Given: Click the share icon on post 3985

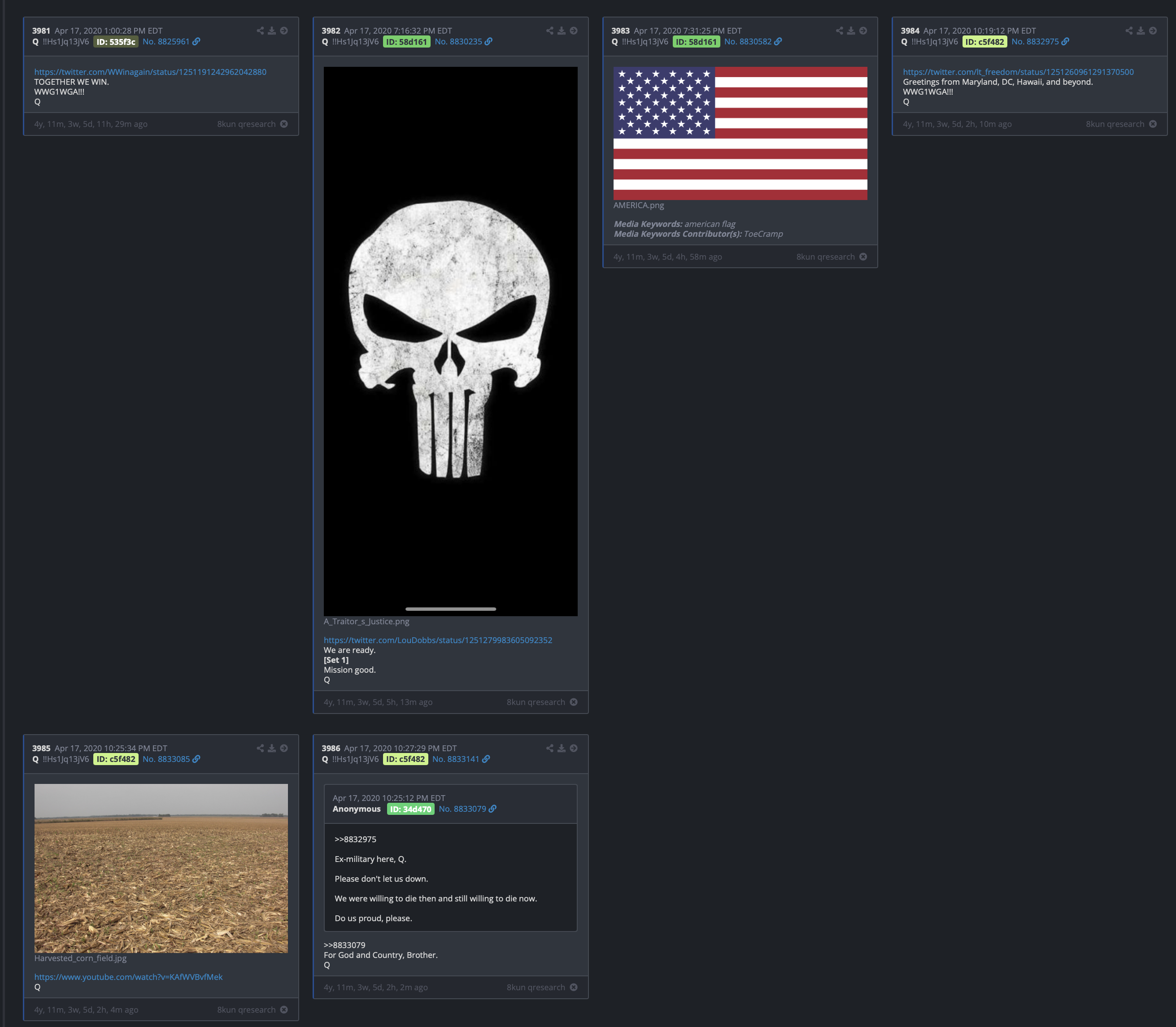Looking at the screenshot, I should click(x=260, y=748).
